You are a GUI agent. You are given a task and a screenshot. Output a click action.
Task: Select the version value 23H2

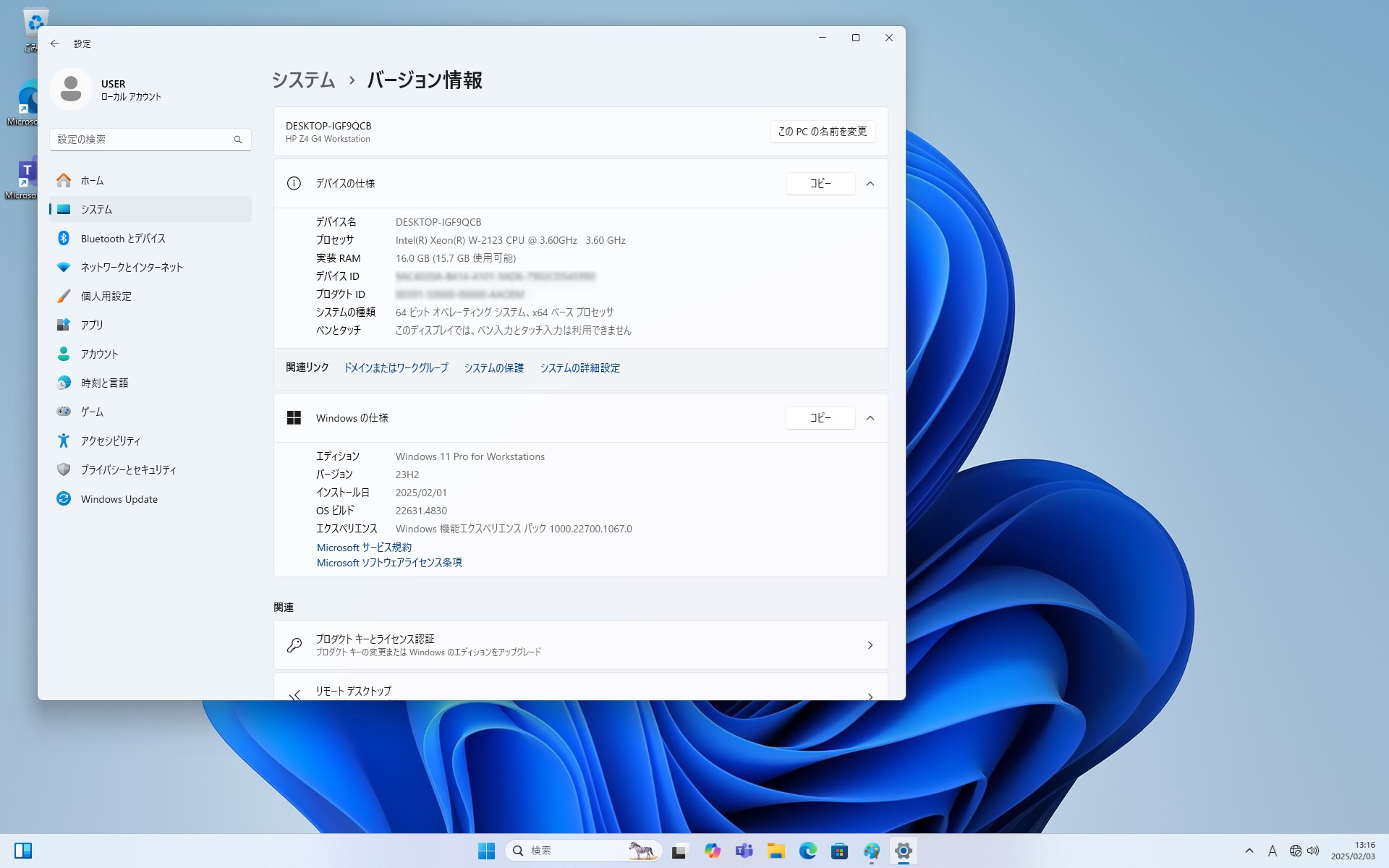click(407, 475)
